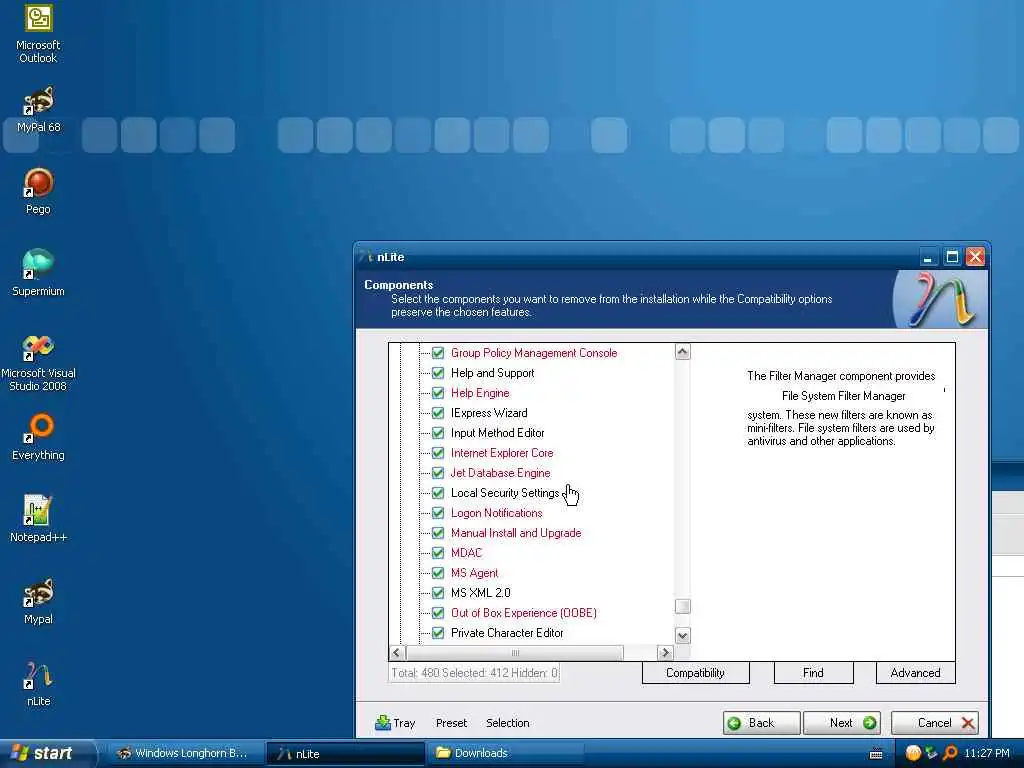Click scroll up arrow of component list
The image size is (1024, 768).
coord(682,353)
